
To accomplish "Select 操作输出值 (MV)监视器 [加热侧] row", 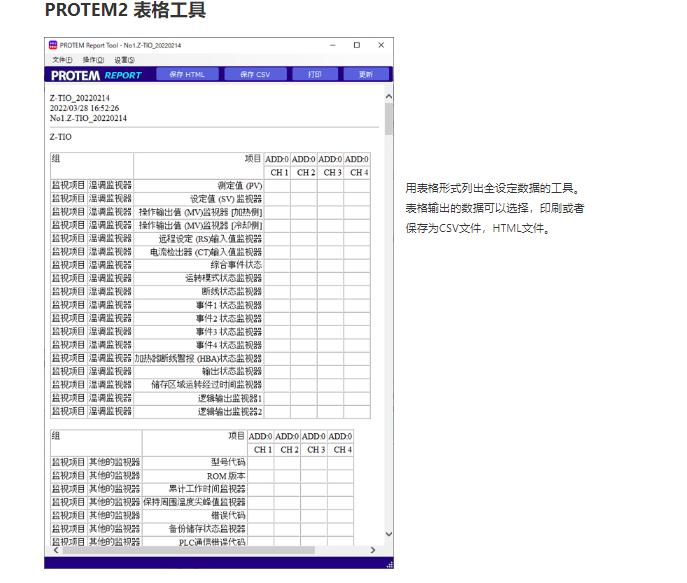I will [x=210, y=212].
